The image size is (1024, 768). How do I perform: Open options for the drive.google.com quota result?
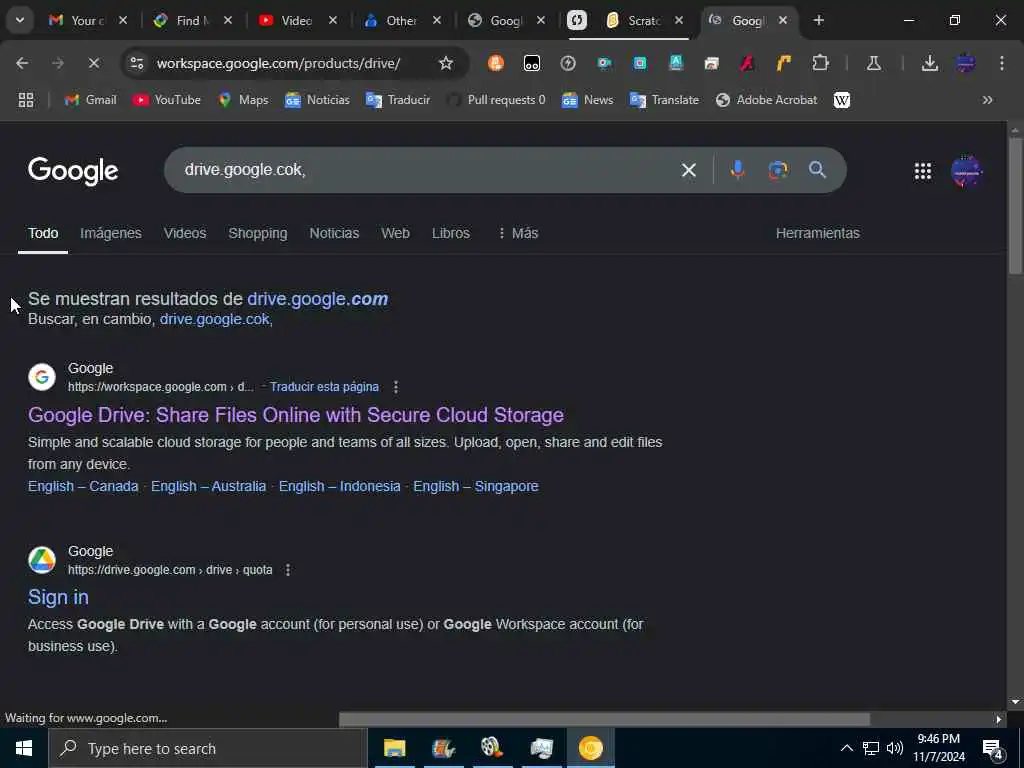click(287, 569)
